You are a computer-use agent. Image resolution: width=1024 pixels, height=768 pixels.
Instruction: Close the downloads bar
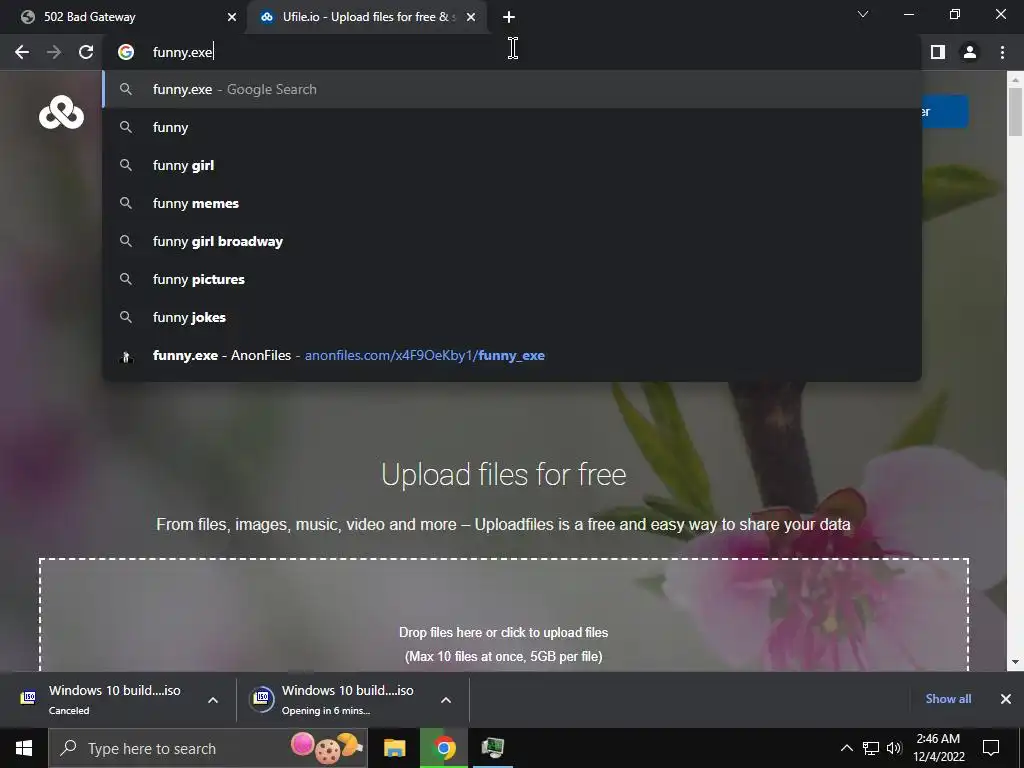pyautogui.click(x=1006, y=699)
